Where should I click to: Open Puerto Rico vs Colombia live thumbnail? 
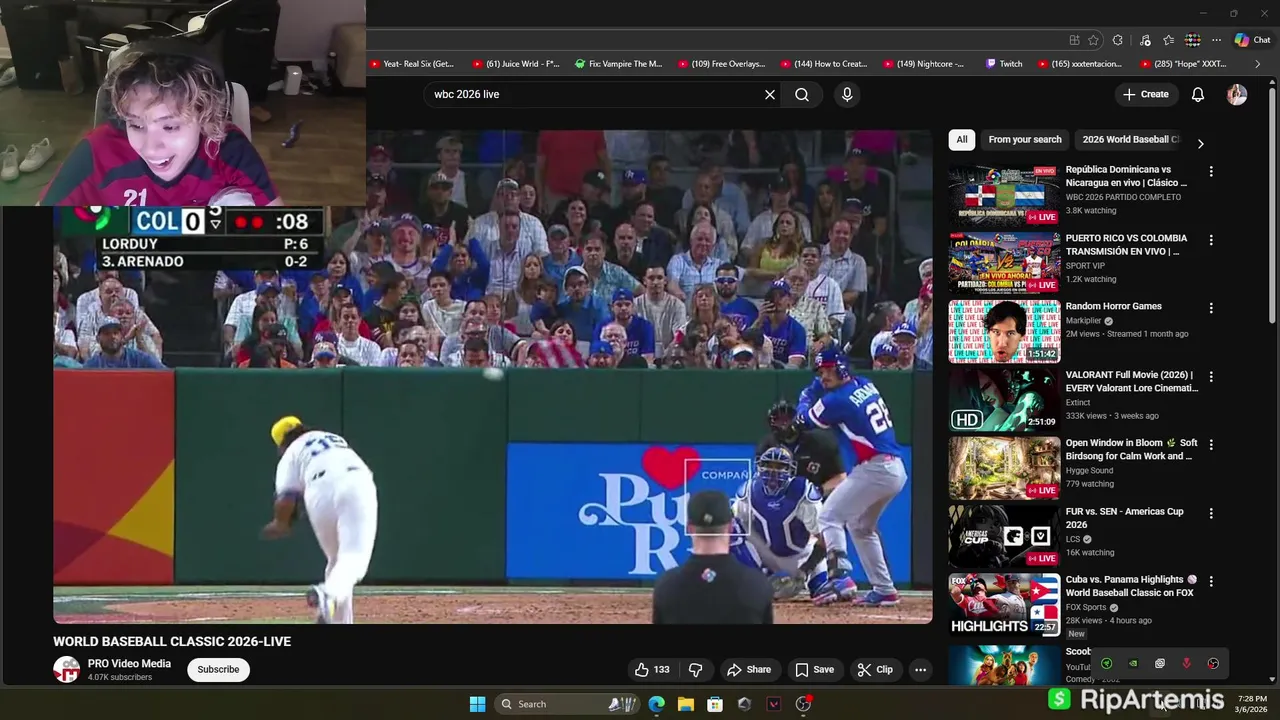tap(1004, 262)
